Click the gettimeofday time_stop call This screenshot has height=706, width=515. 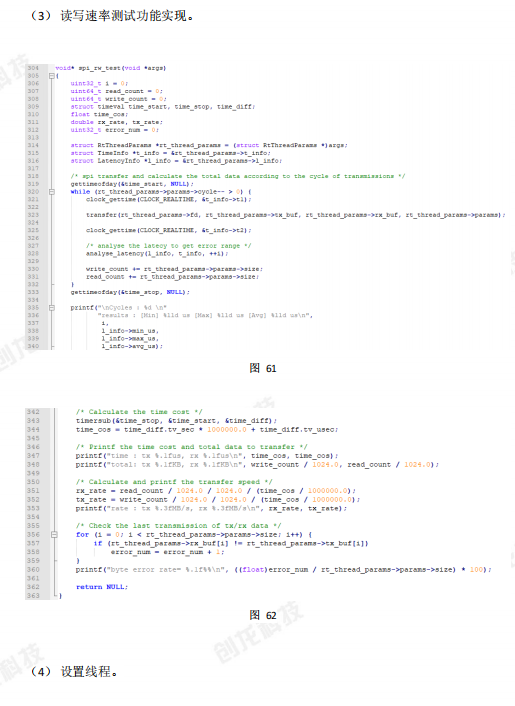coord(130,292)
